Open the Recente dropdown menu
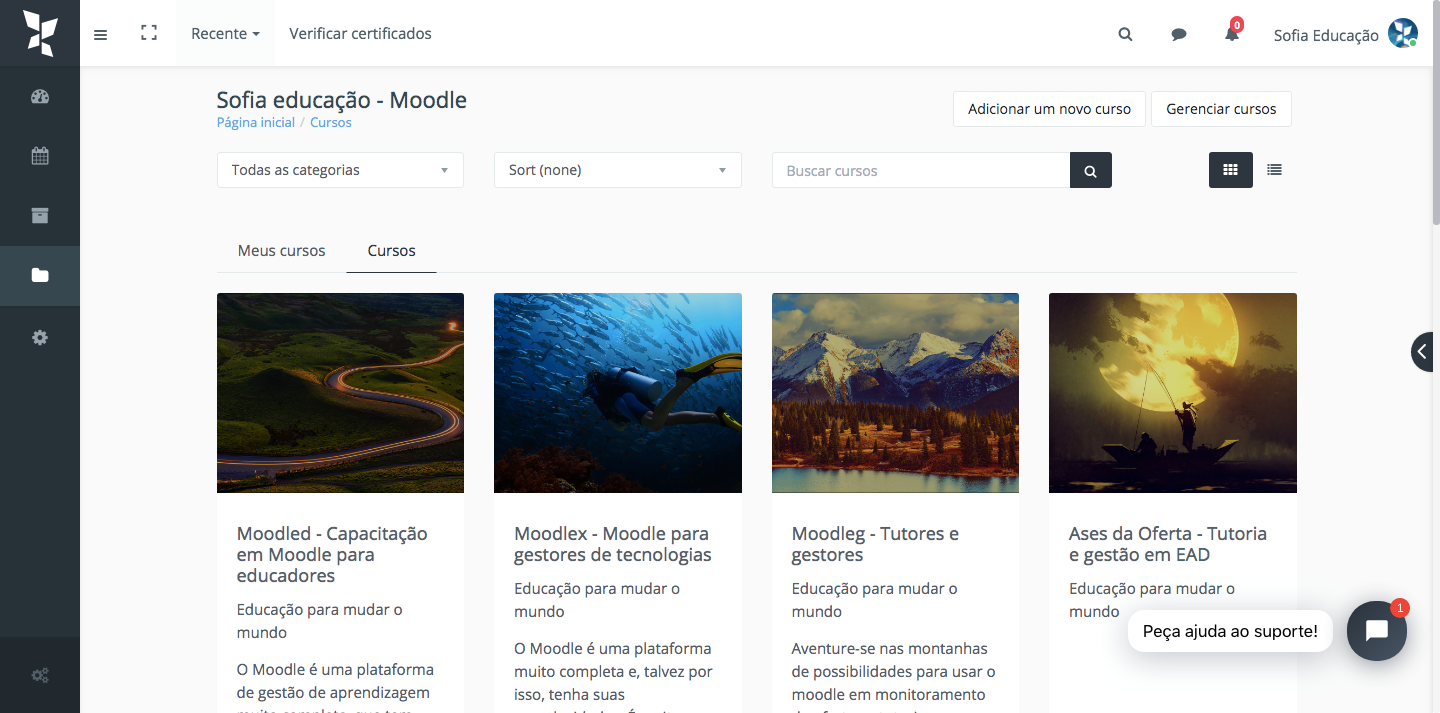Screen dimensions: 1440x713 [x=225, y=34]
